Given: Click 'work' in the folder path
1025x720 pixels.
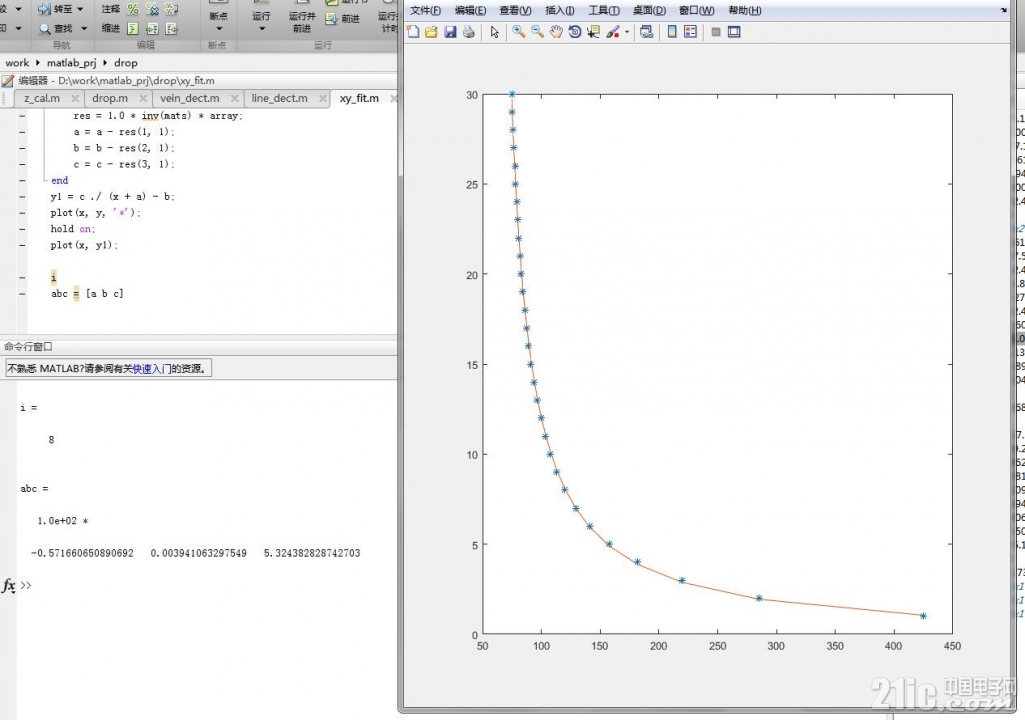Looking at the screenshot, I should pyautogui.click(x=17, y=63).
